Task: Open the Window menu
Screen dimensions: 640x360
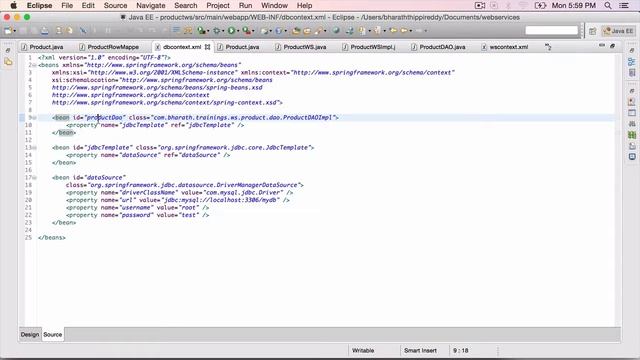Action: 274,6
